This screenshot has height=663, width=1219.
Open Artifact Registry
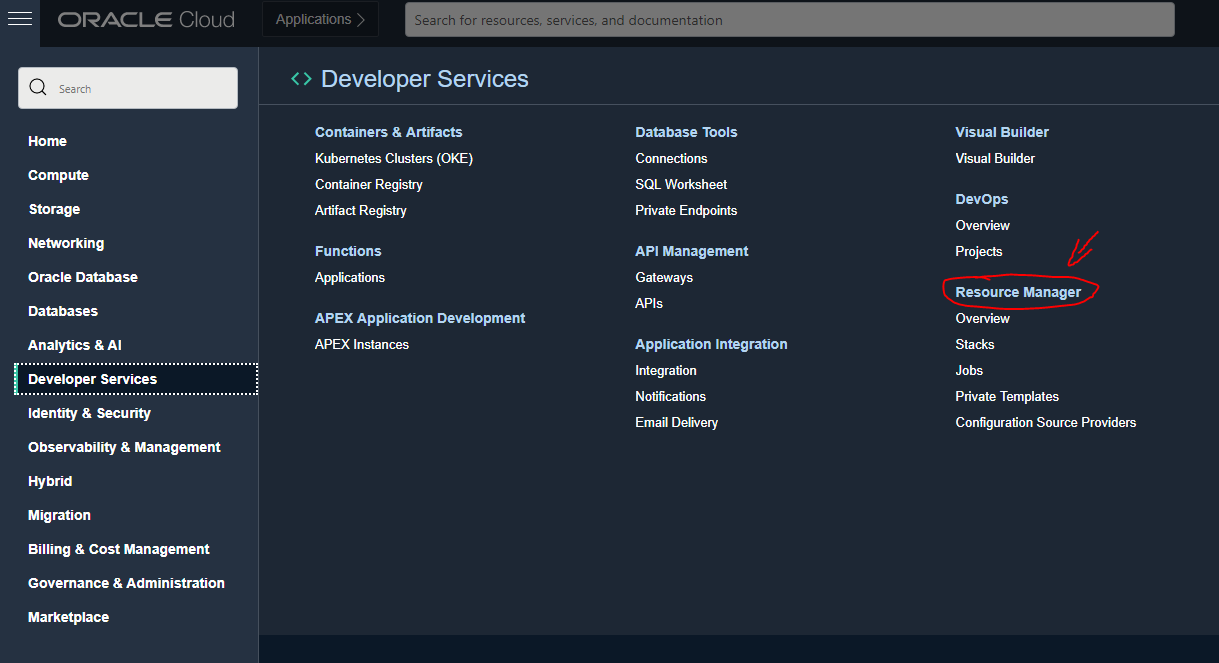coord(361,210)
